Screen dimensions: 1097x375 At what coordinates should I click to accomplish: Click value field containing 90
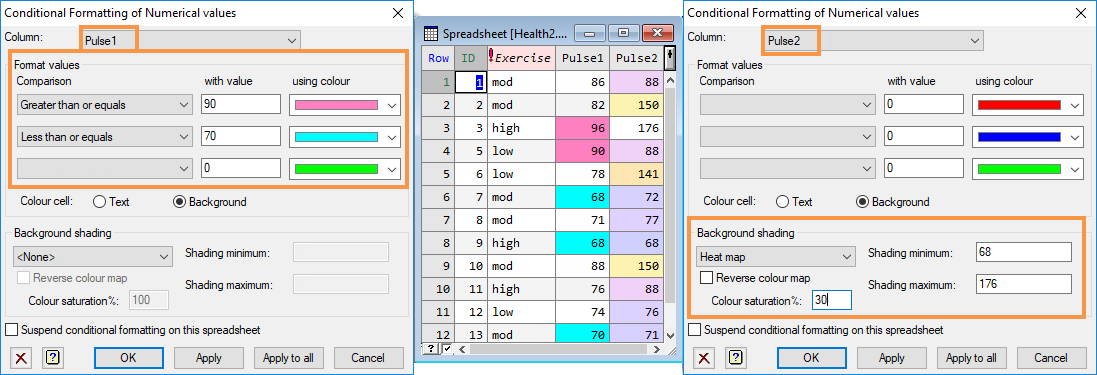click(241, 105)
